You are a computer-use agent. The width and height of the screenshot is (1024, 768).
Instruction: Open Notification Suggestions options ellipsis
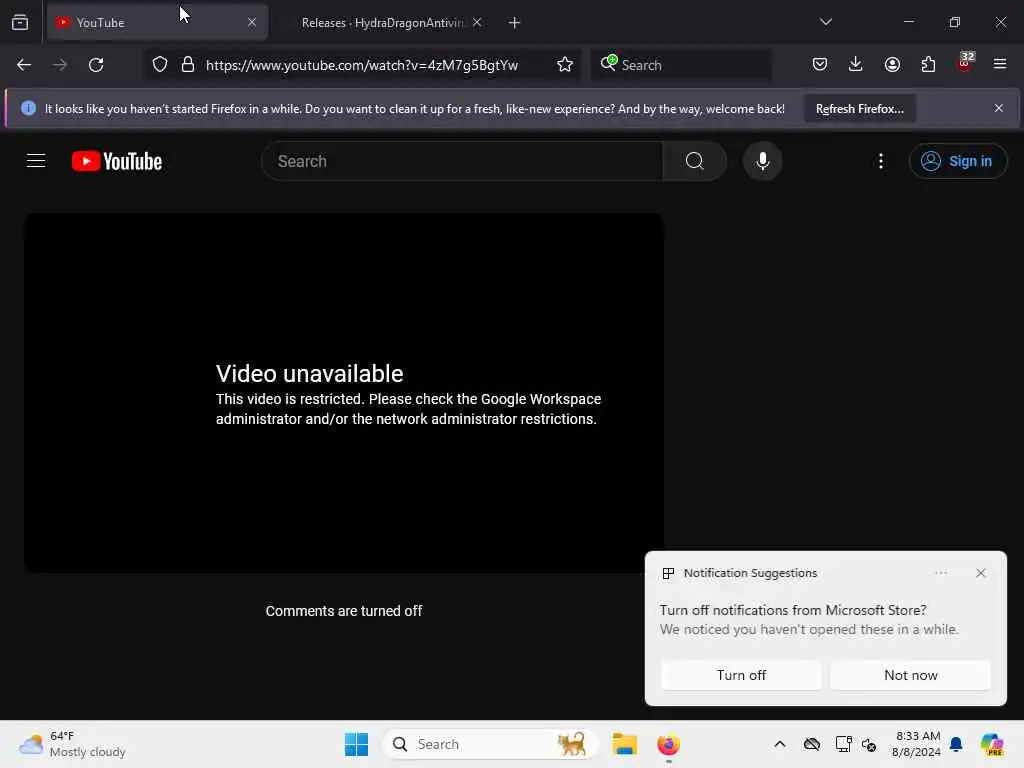(940, 573)
